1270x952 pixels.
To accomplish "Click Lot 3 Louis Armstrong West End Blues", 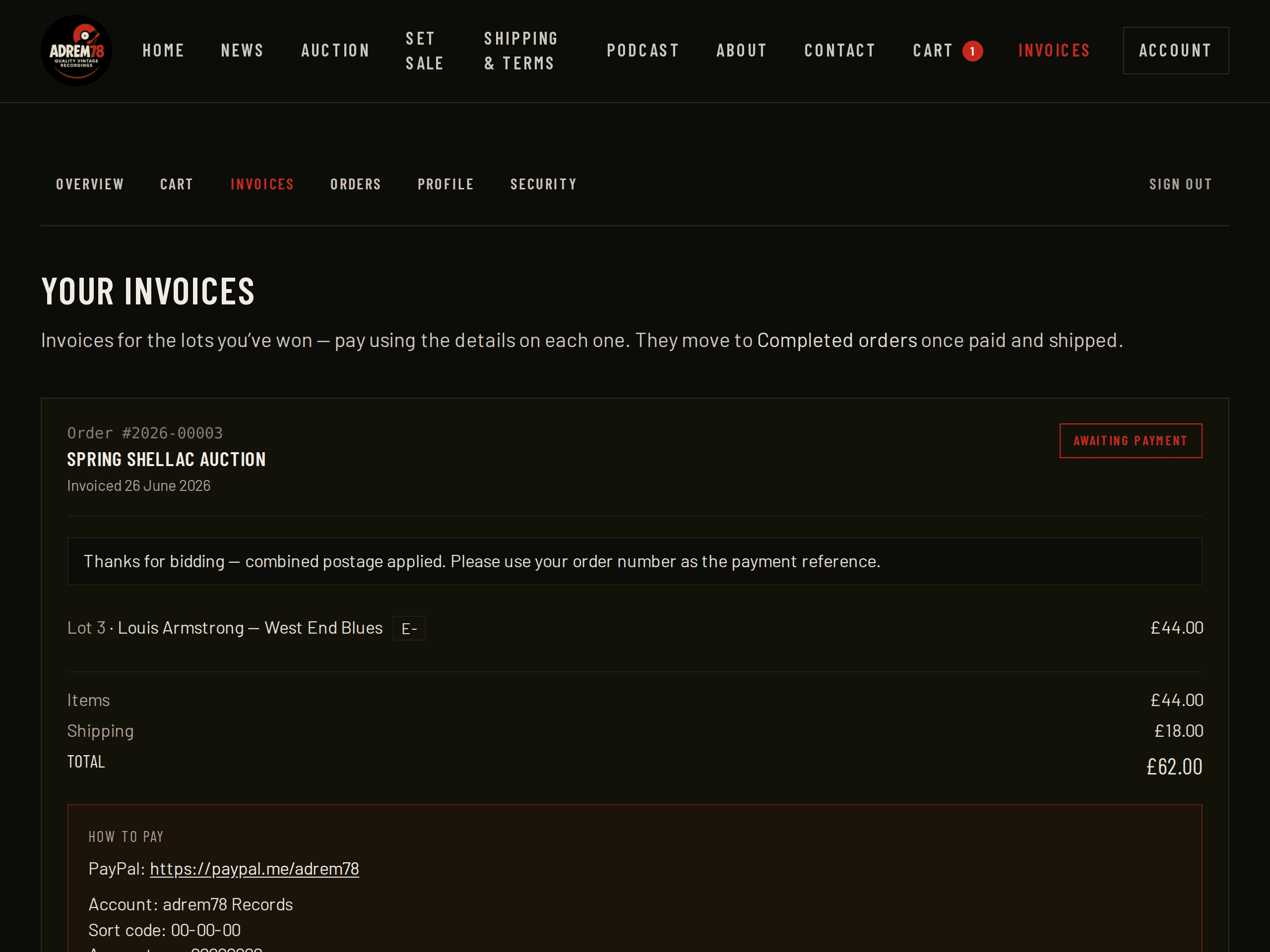I will click(225, 628).
